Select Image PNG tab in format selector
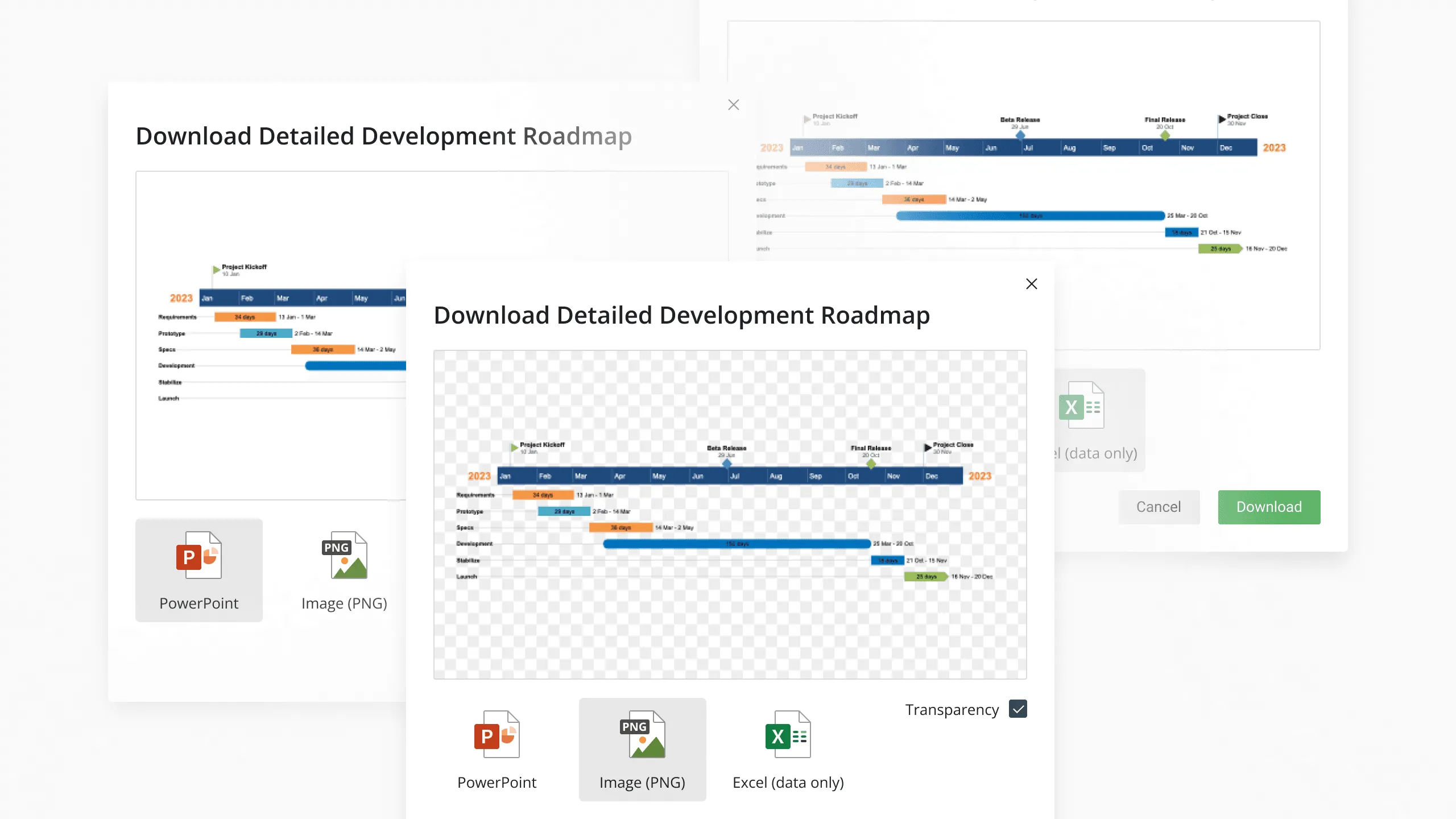Image resolution: width=1456 pixels, height=819 pixels. pos(642,749)
